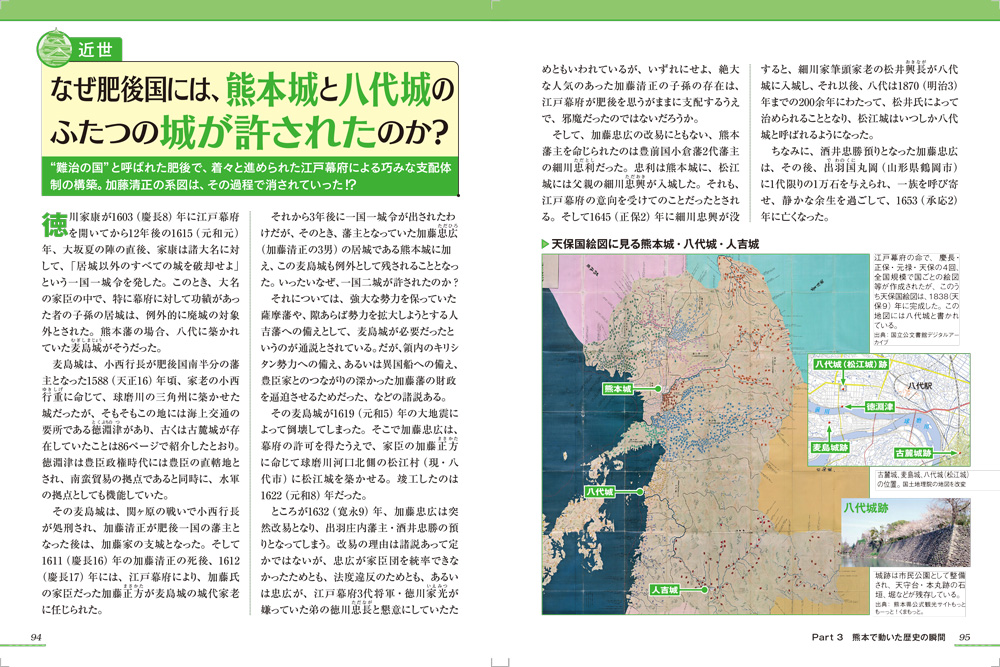The width and height of the screenshot is (1000, 667).
Task: Click the headline 熊本城と八代城 text
Action: [328, 90]
